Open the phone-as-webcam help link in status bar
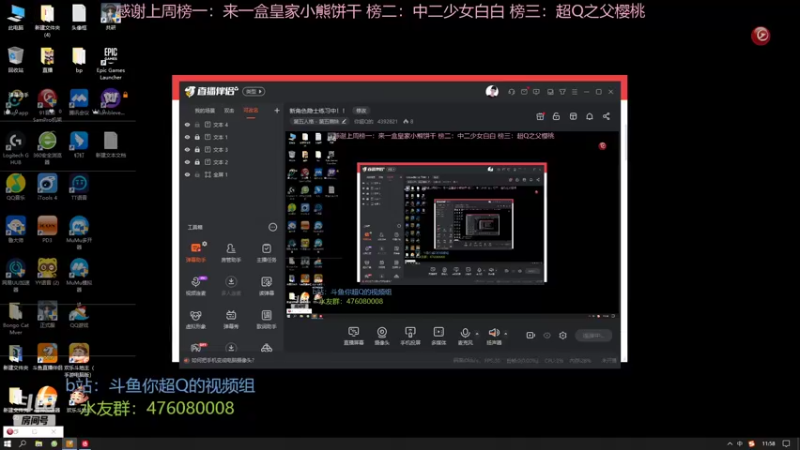Screen dimensions: 800x450 click(x=222, y=360)
